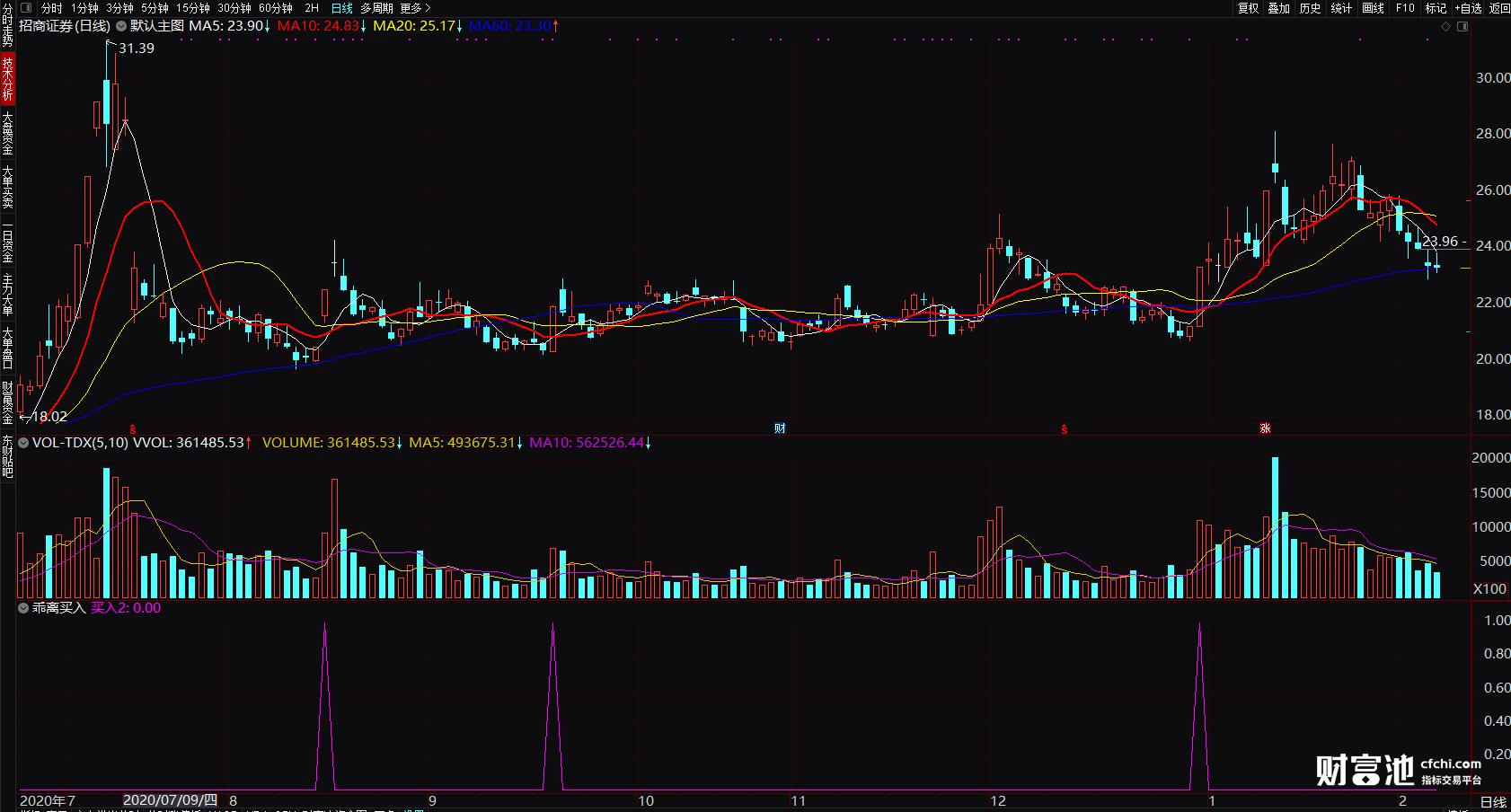Select the 30分钟 period
The image size is (1511, 812).
coord(234,8)
